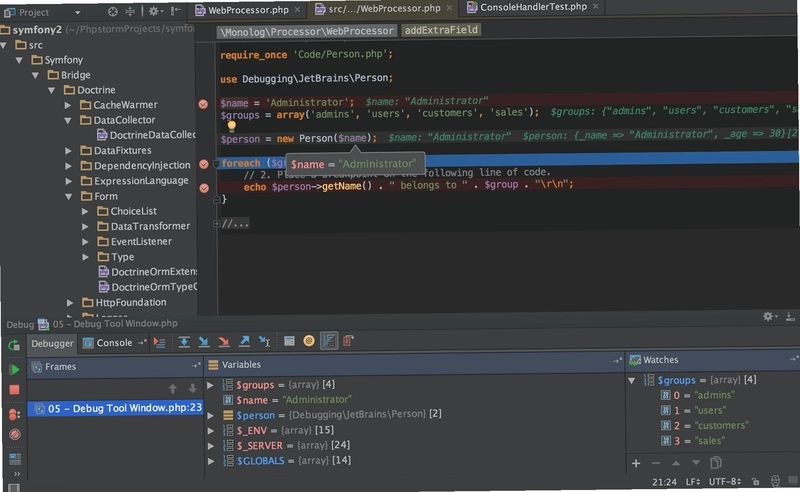Expand $_SERVER array variable
Viewport: 800px width, 492px height.
[x=210, y=446]
